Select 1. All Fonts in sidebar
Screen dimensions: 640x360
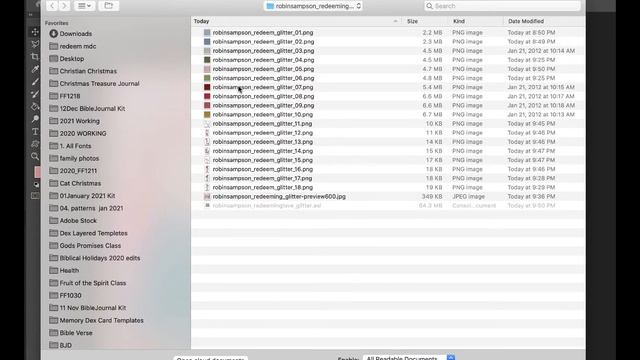tap(76, 146)
